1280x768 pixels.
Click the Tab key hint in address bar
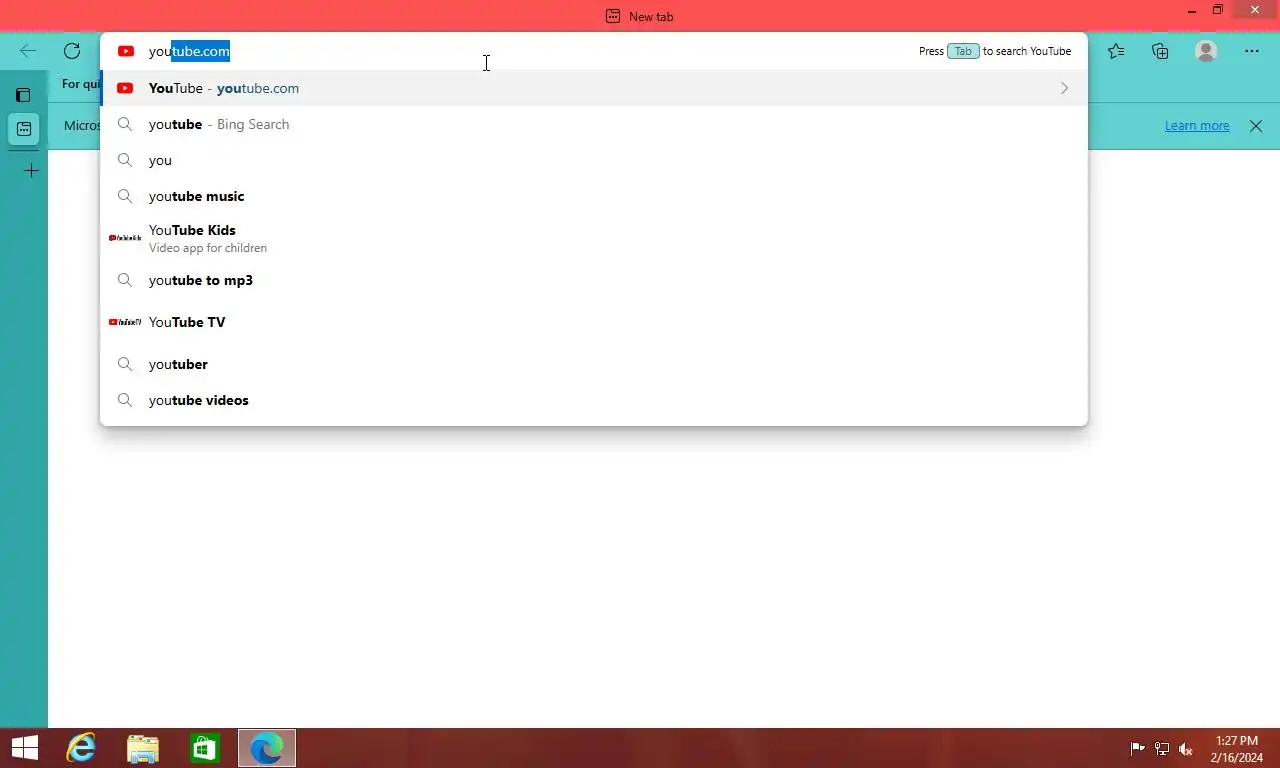tap(963, 51)
